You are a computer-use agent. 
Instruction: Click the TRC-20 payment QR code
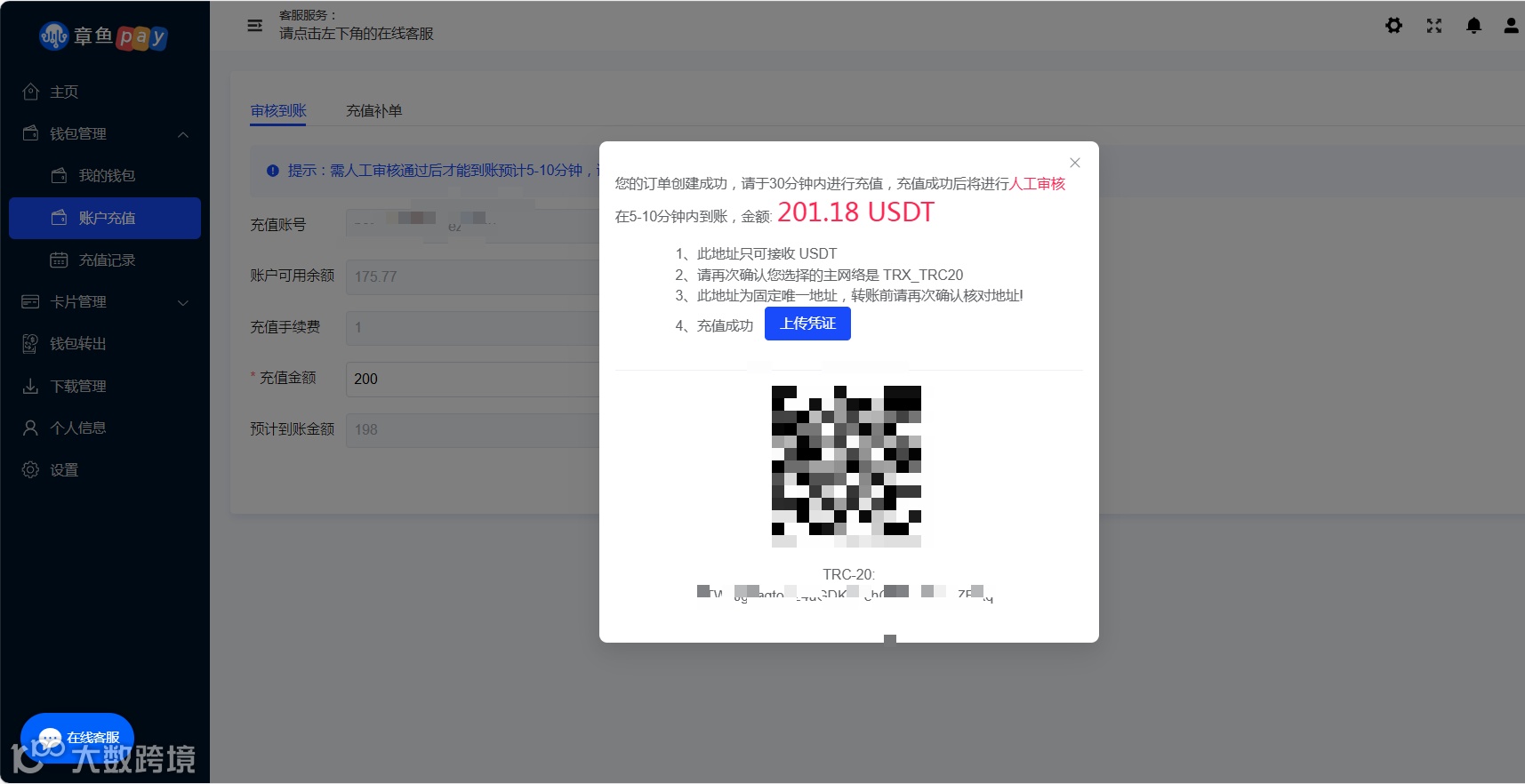[847, 466]
